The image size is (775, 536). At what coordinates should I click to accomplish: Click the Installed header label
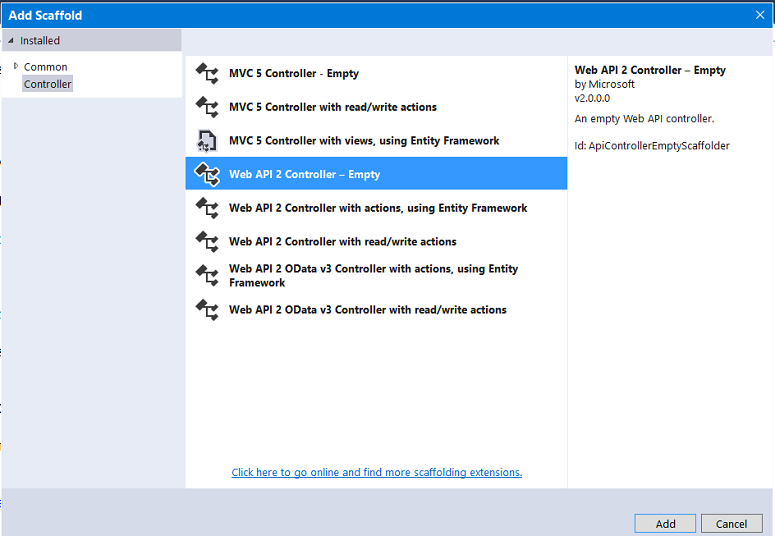click(x=40, y=41)
